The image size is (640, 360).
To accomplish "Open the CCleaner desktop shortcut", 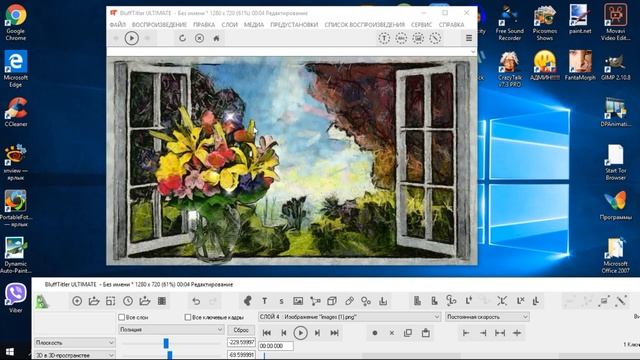I will pos(16,112).
